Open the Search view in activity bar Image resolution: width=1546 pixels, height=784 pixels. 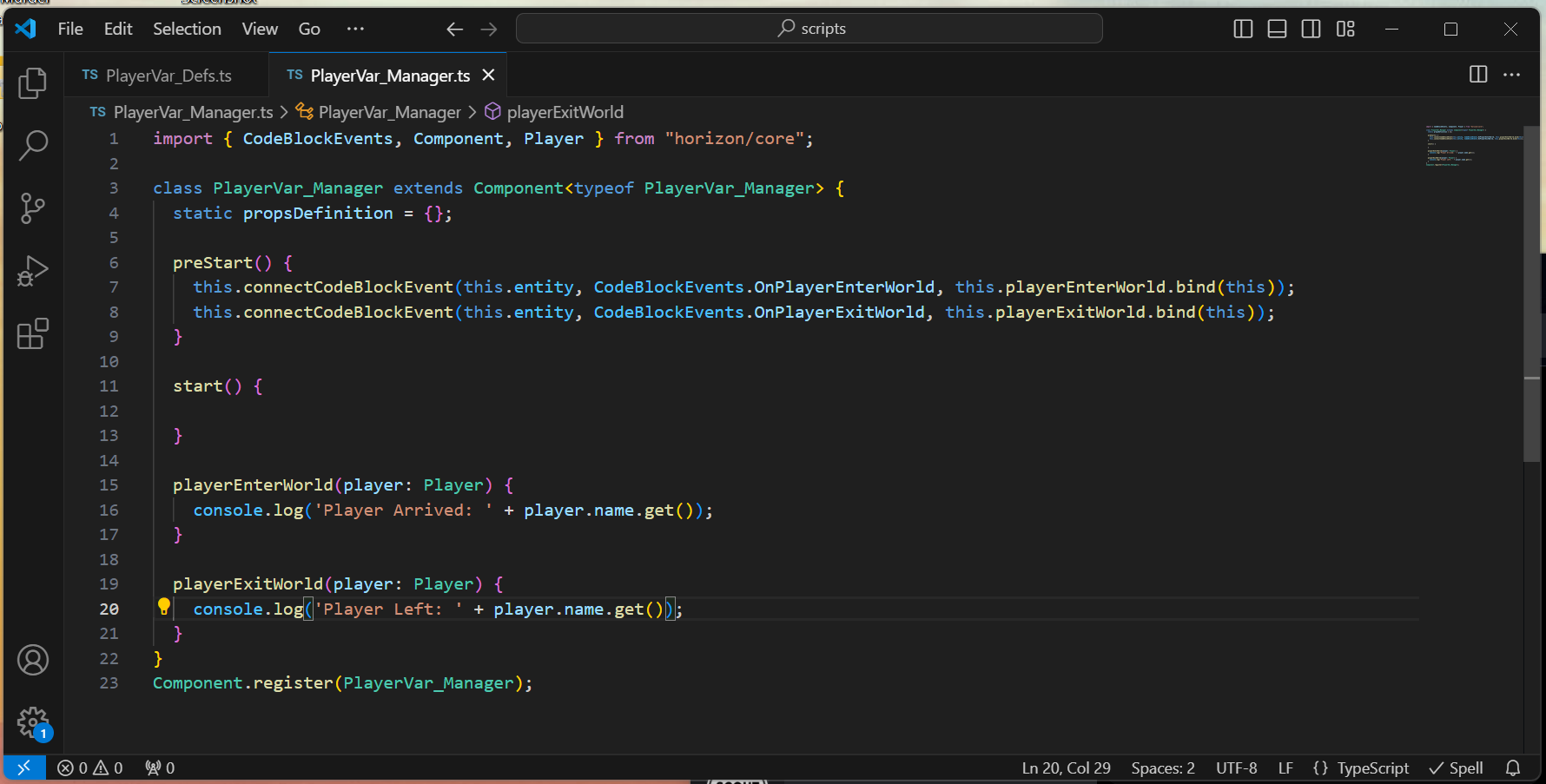click(33, 145)
